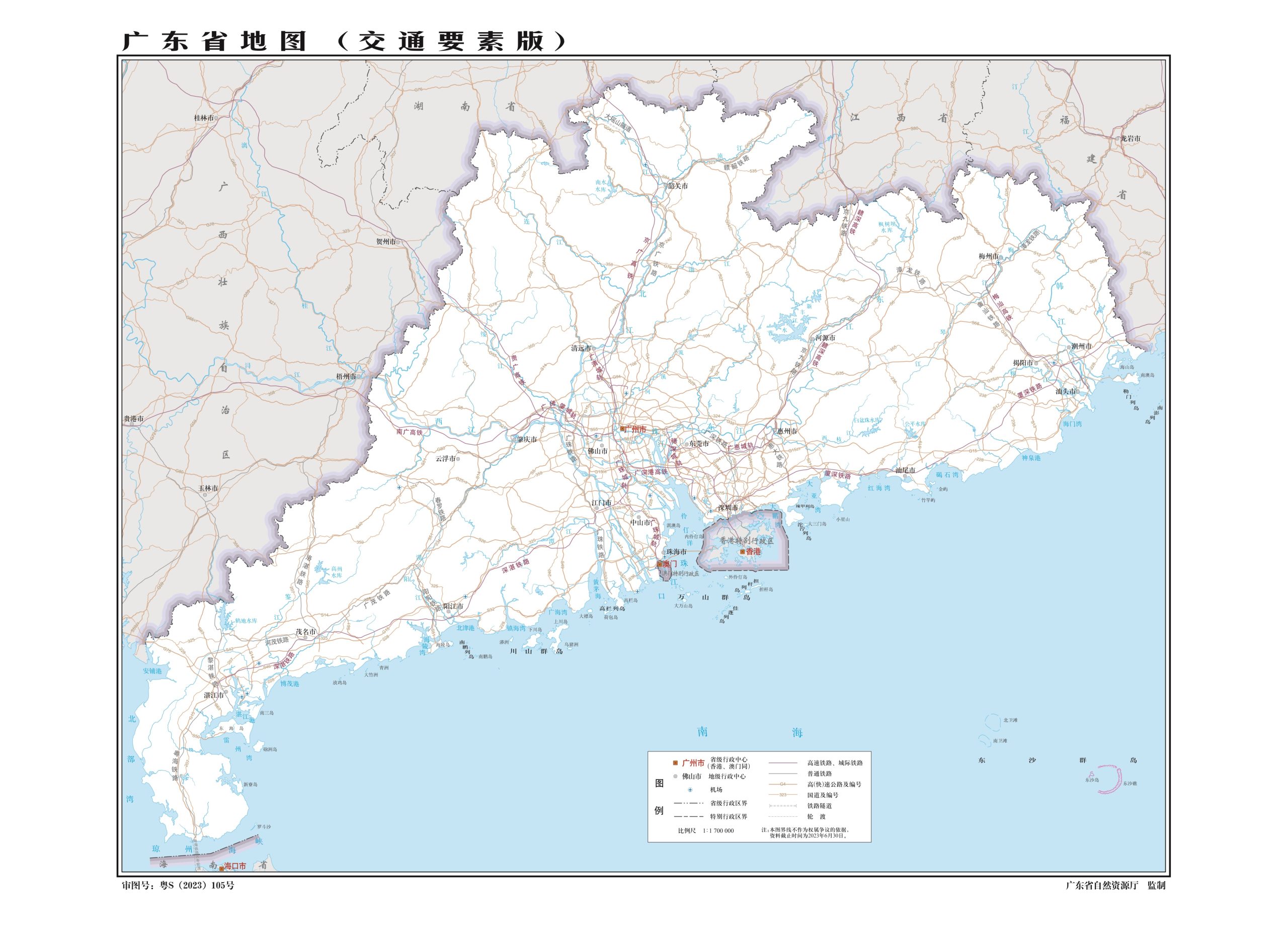Click the legend note dated 2023年6月30日
The image size is (1288, 932).
(806, 833)
